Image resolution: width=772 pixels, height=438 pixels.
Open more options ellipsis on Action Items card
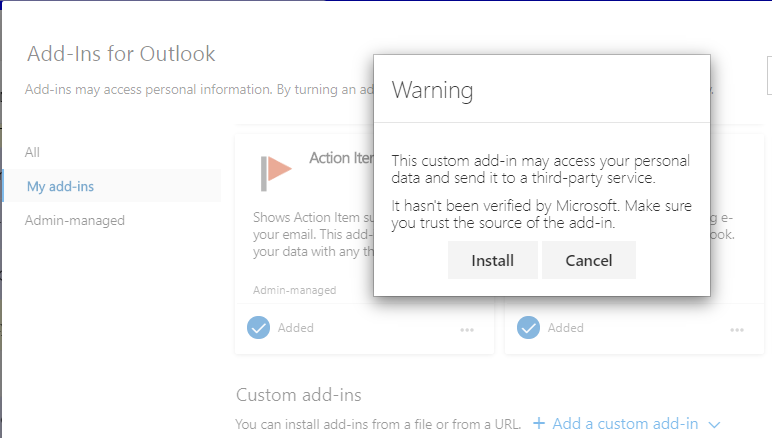coord(467,330)
